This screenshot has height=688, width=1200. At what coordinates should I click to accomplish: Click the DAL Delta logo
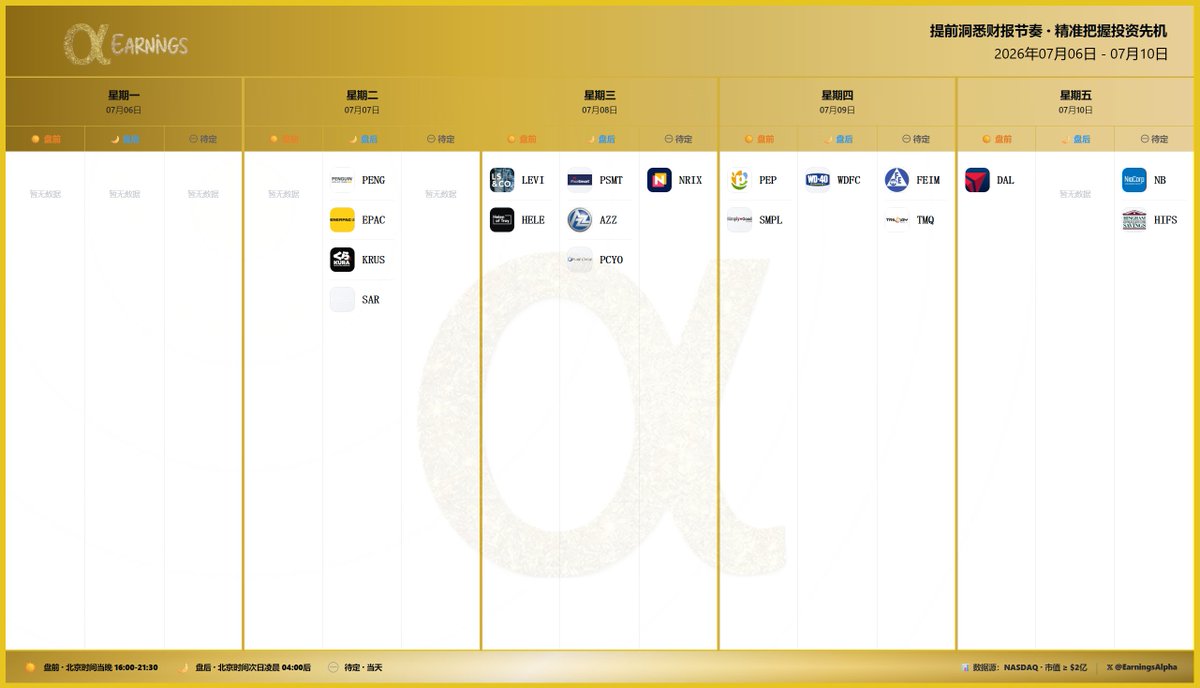(977, 180)
